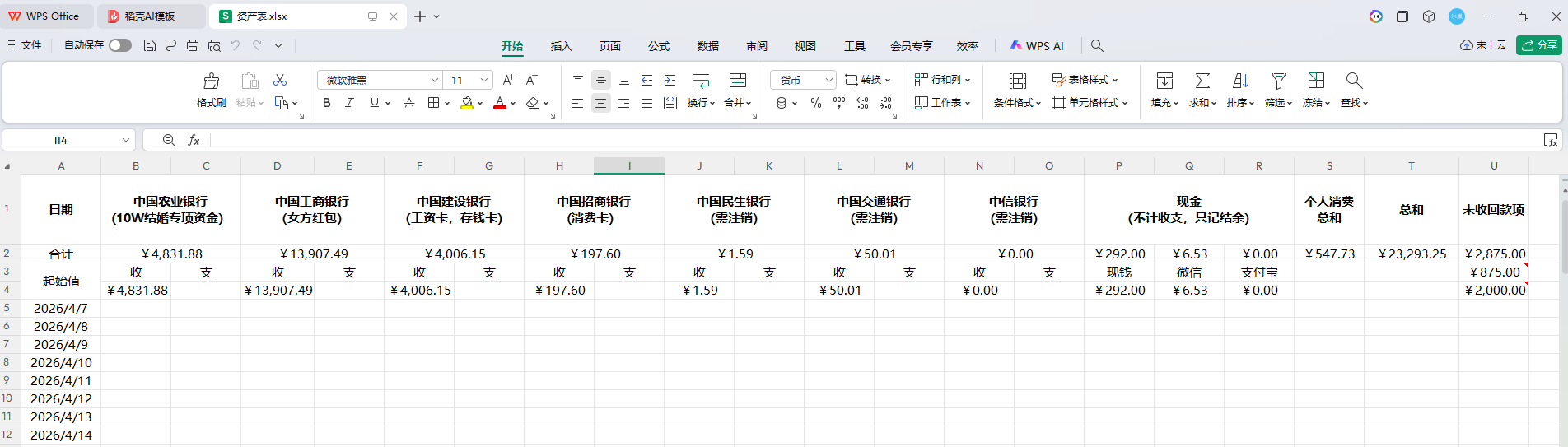Image resolution: width=1568 pixels, height=447 pixels.
Task: Click the WPS AI button
Action: click(1037, 46)
